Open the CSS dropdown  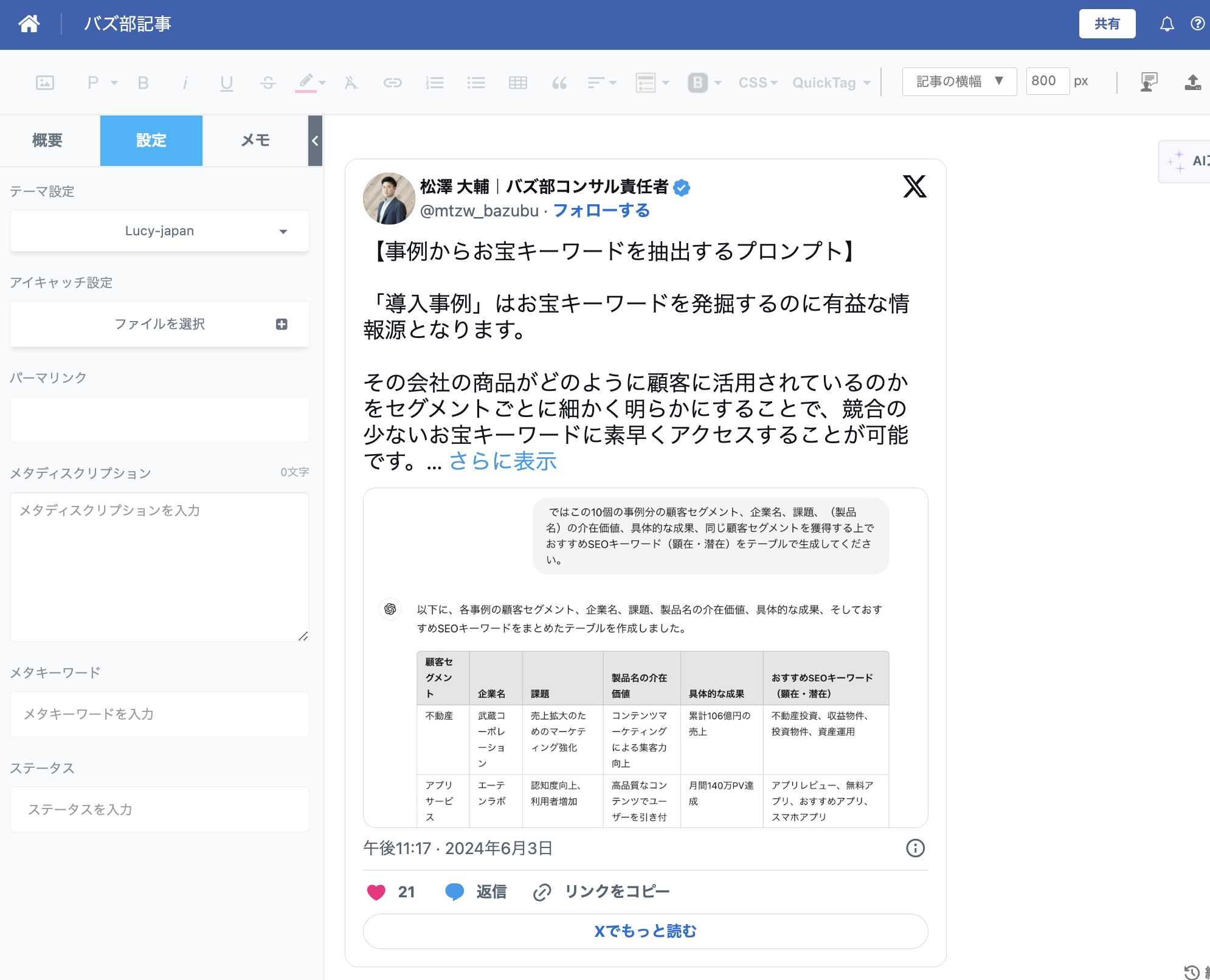[x=758, y=83]
